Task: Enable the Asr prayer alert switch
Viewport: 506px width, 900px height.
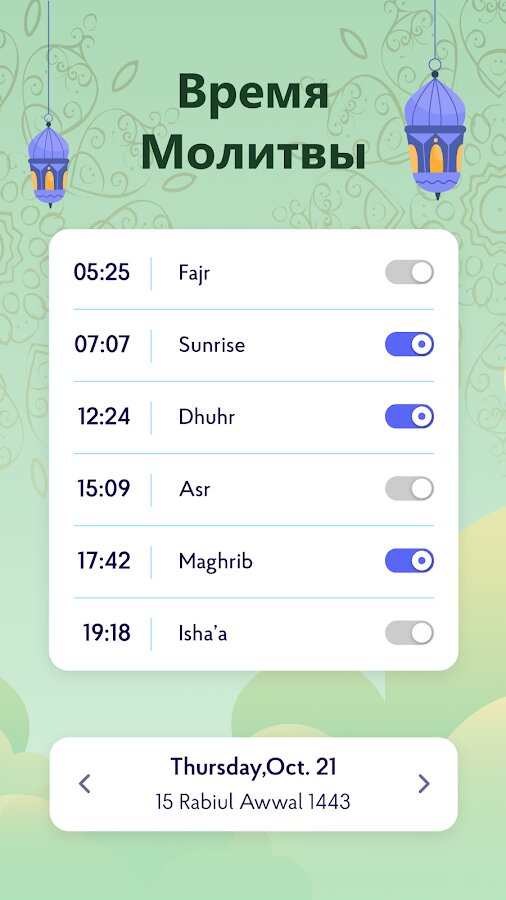Action: click(x=409, y=489)
